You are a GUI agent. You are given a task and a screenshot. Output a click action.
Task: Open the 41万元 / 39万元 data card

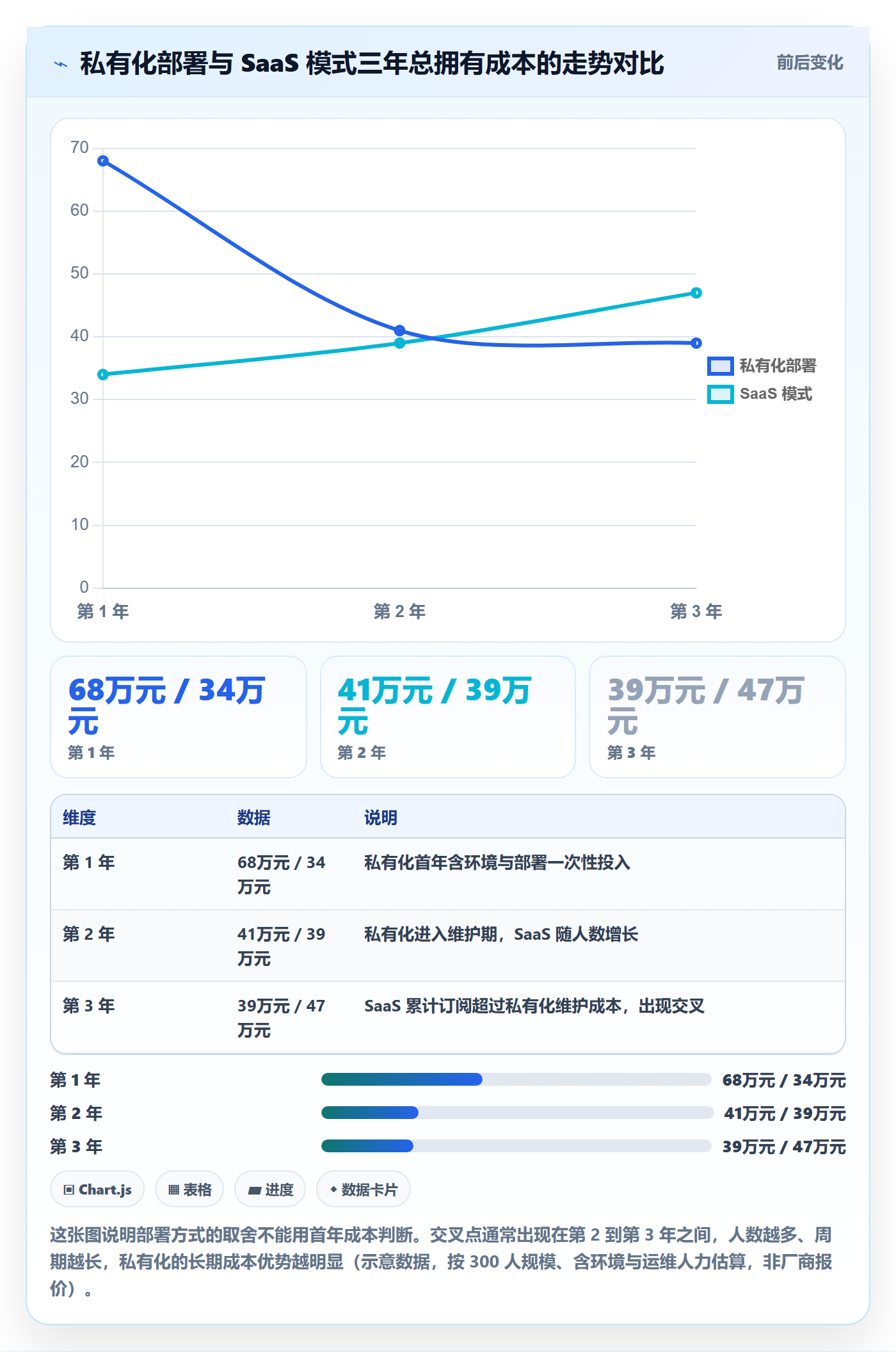click(x=448, y=717)
